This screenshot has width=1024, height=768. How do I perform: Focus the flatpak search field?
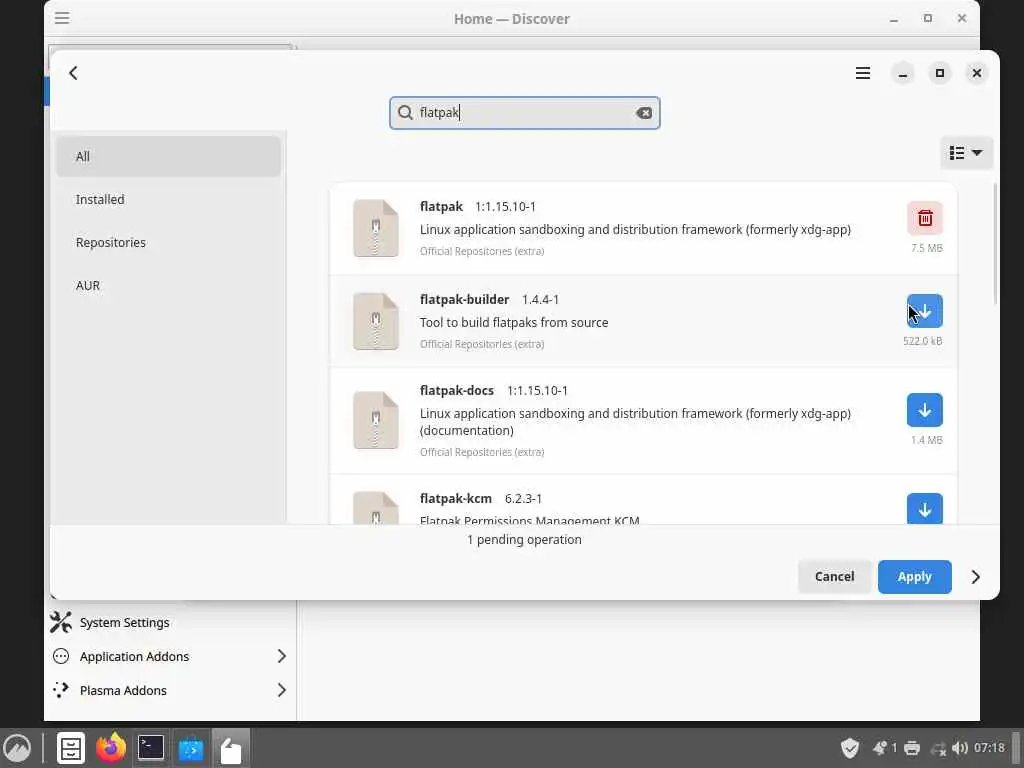pyautogui.click(x=524, y=113)
